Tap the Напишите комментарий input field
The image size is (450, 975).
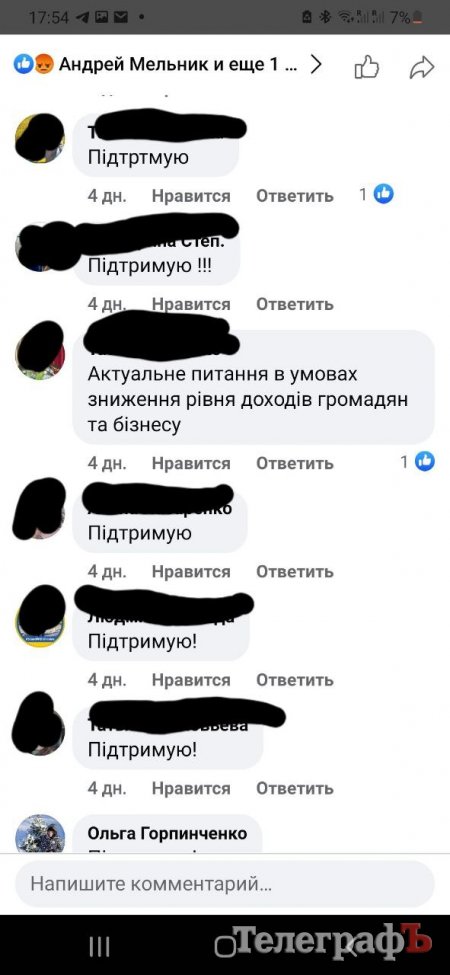point(224,884)
